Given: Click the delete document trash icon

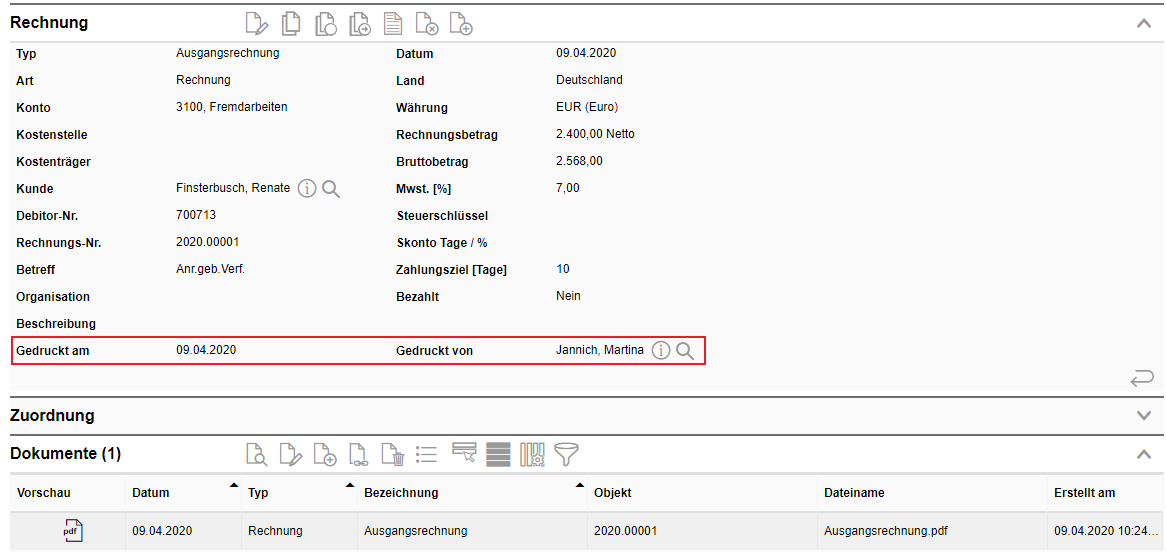Looking at the screenshot, I should click(x=393, y=454).
